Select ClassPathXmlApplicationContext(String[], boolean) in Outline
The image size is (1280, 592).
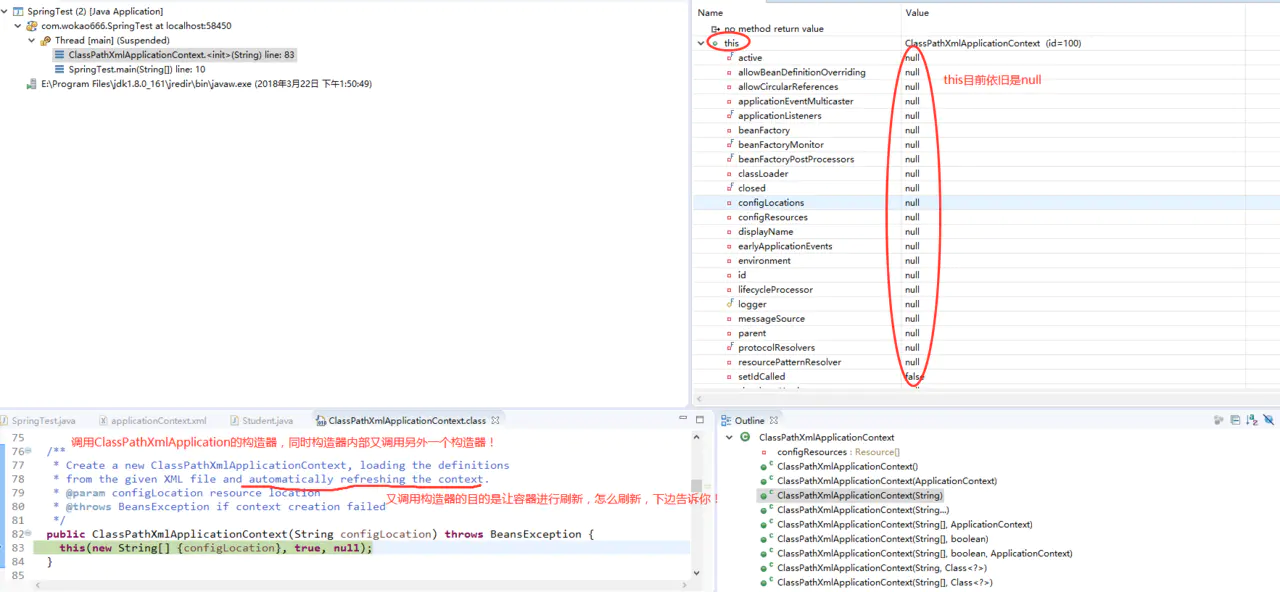click(x=874, y=539)
